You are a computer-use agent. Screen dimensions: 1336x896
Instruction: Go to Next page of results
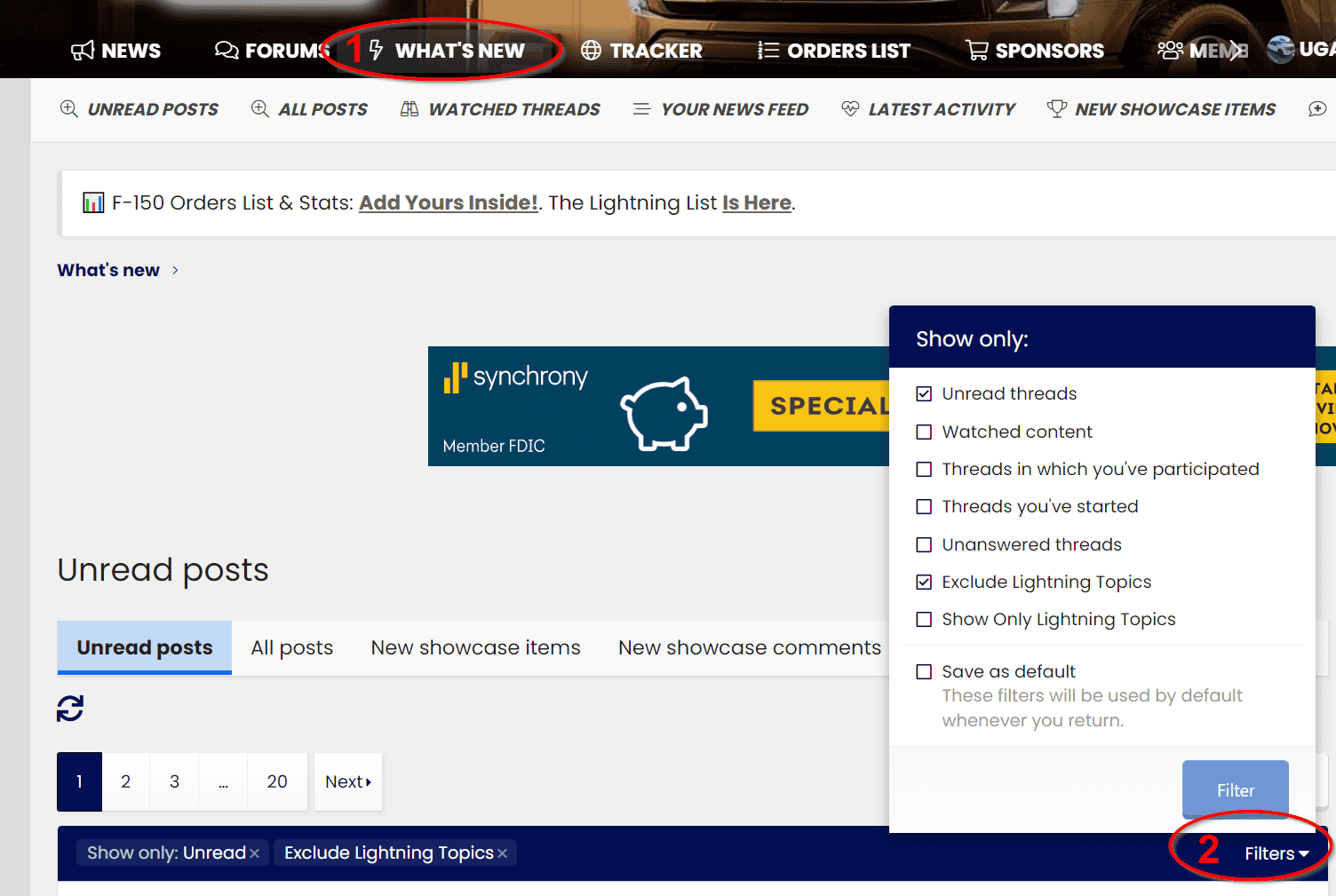click(x=347, y=782)
